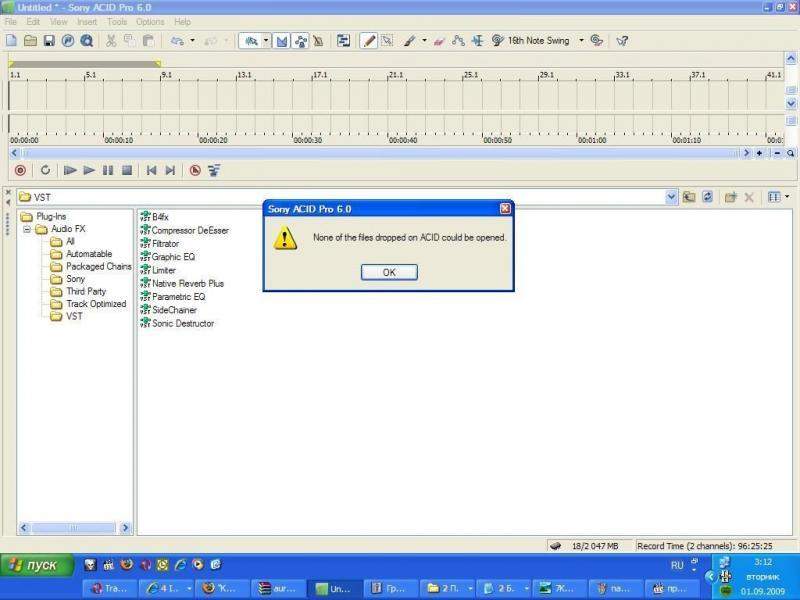The height and width of the screenshot is (600, 800).
Task: Toggle Automatic Crossfades button
Action: tap(281, 41)
